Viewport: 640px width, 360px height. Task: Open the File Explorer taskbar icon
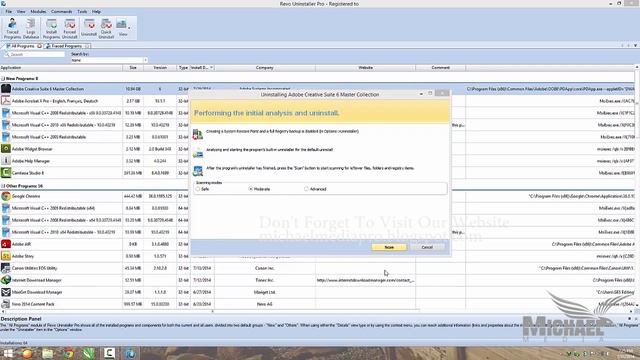pos(48,353)
